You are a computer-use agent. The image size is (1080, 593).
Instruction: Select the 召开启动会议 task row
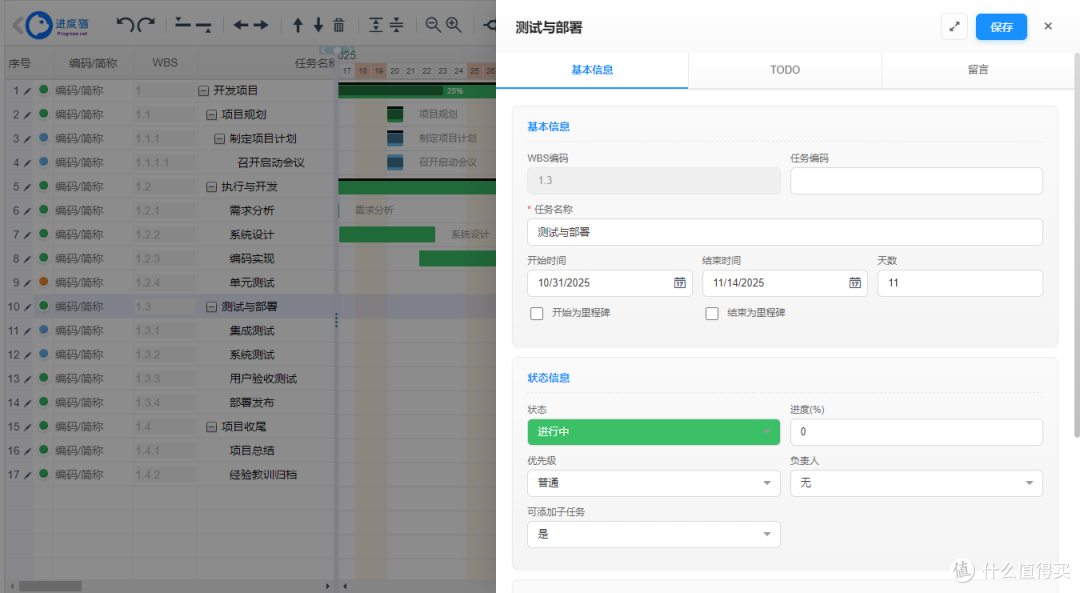point(169,163)
